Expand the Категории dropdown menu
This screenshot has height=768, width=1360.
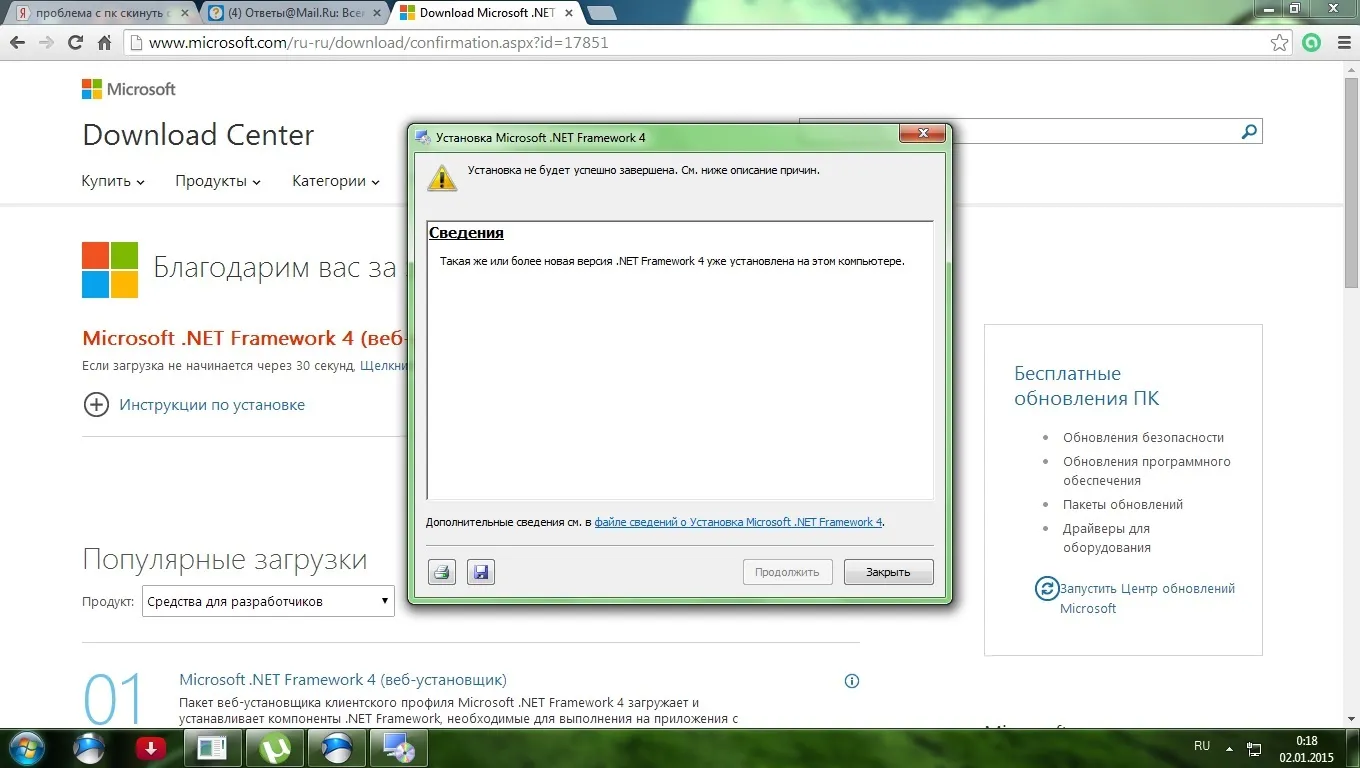click(335, 181)
